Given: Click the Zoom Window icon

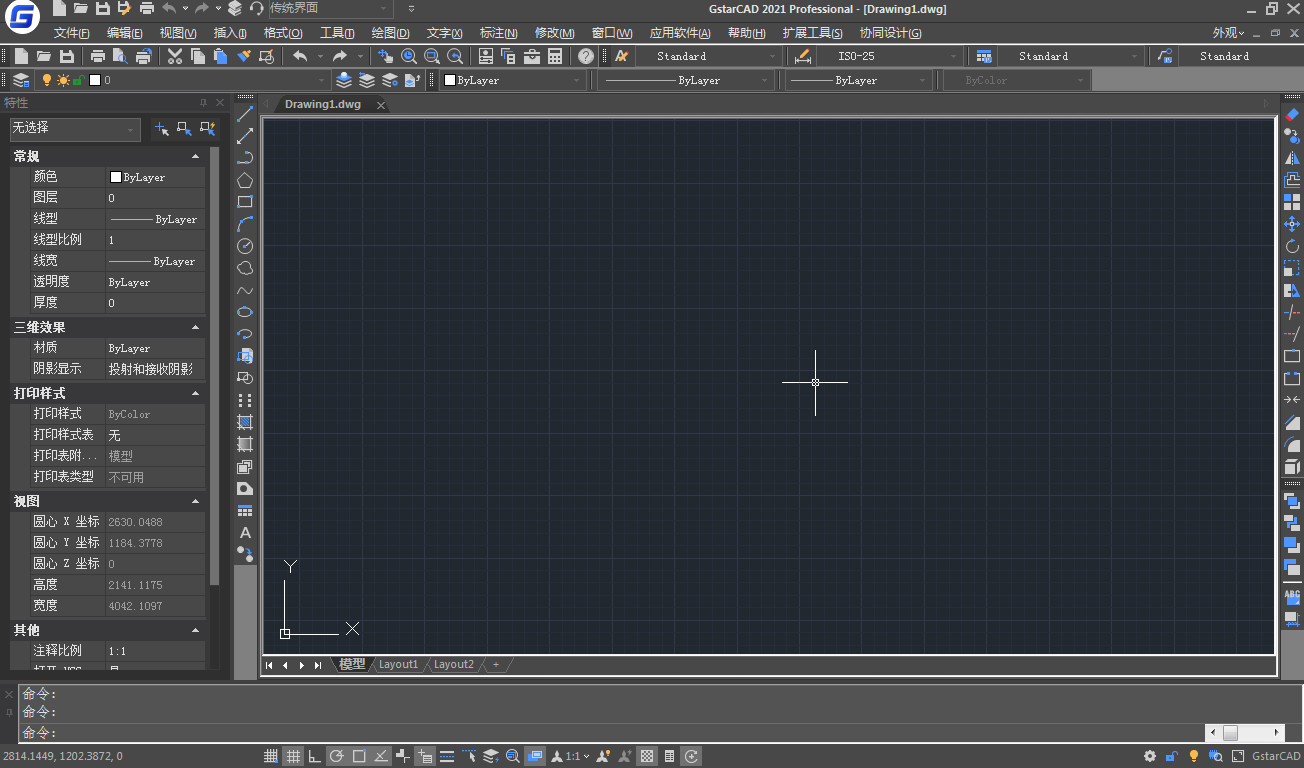Looking at the screenshot, I should [x=432, y=56].
